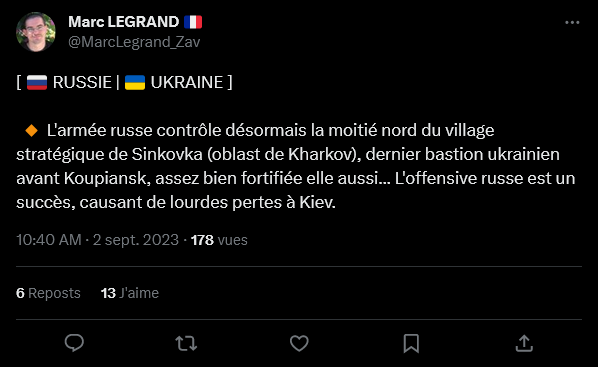The image size is (598, 367).
Task: Bookmark this tweet
Action: click(411, 343)
